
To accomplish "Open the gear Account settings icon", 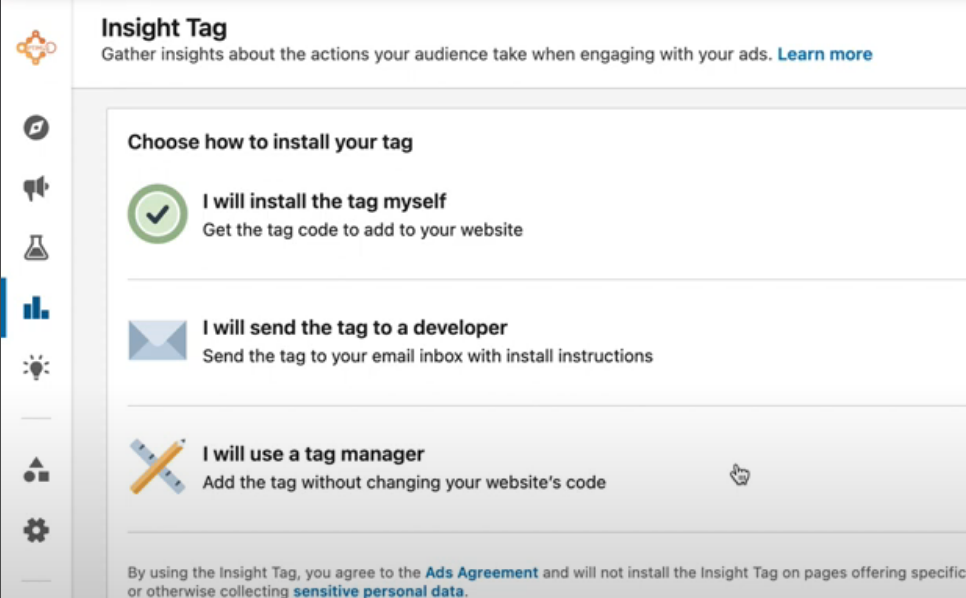I will pos(36,530).
